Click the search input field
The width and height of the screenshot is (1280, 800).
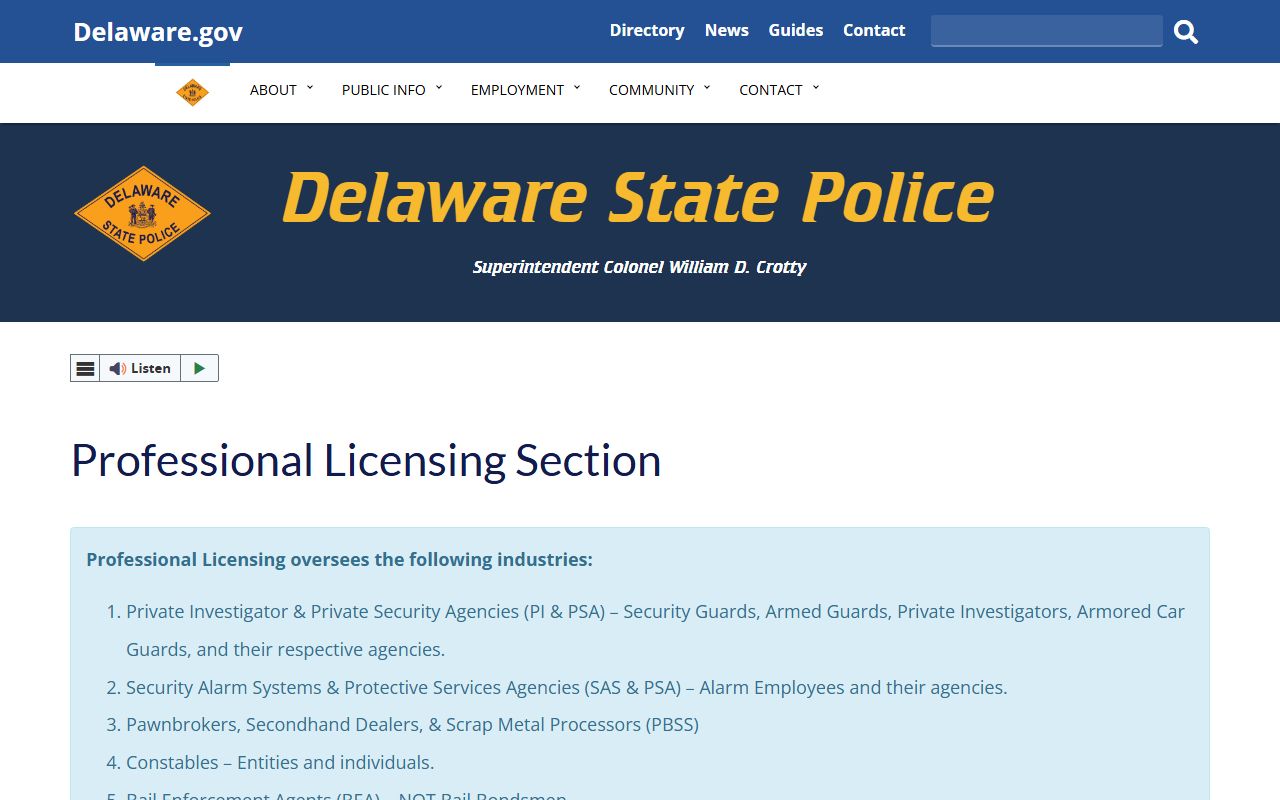pyautogui.click(x=1046, y=31)
